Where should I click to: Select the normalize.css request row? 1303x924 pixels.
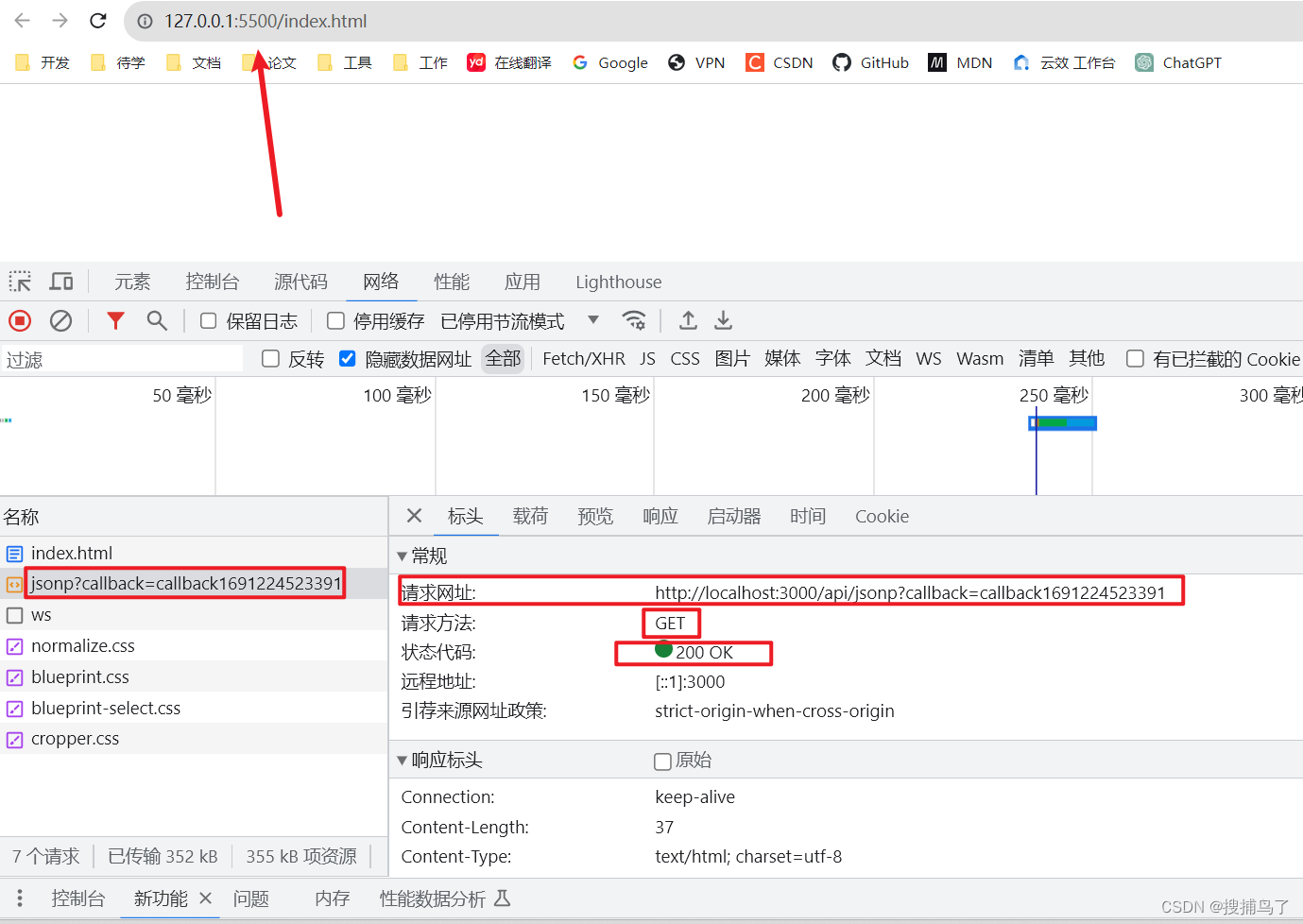[x=194, y=646]
